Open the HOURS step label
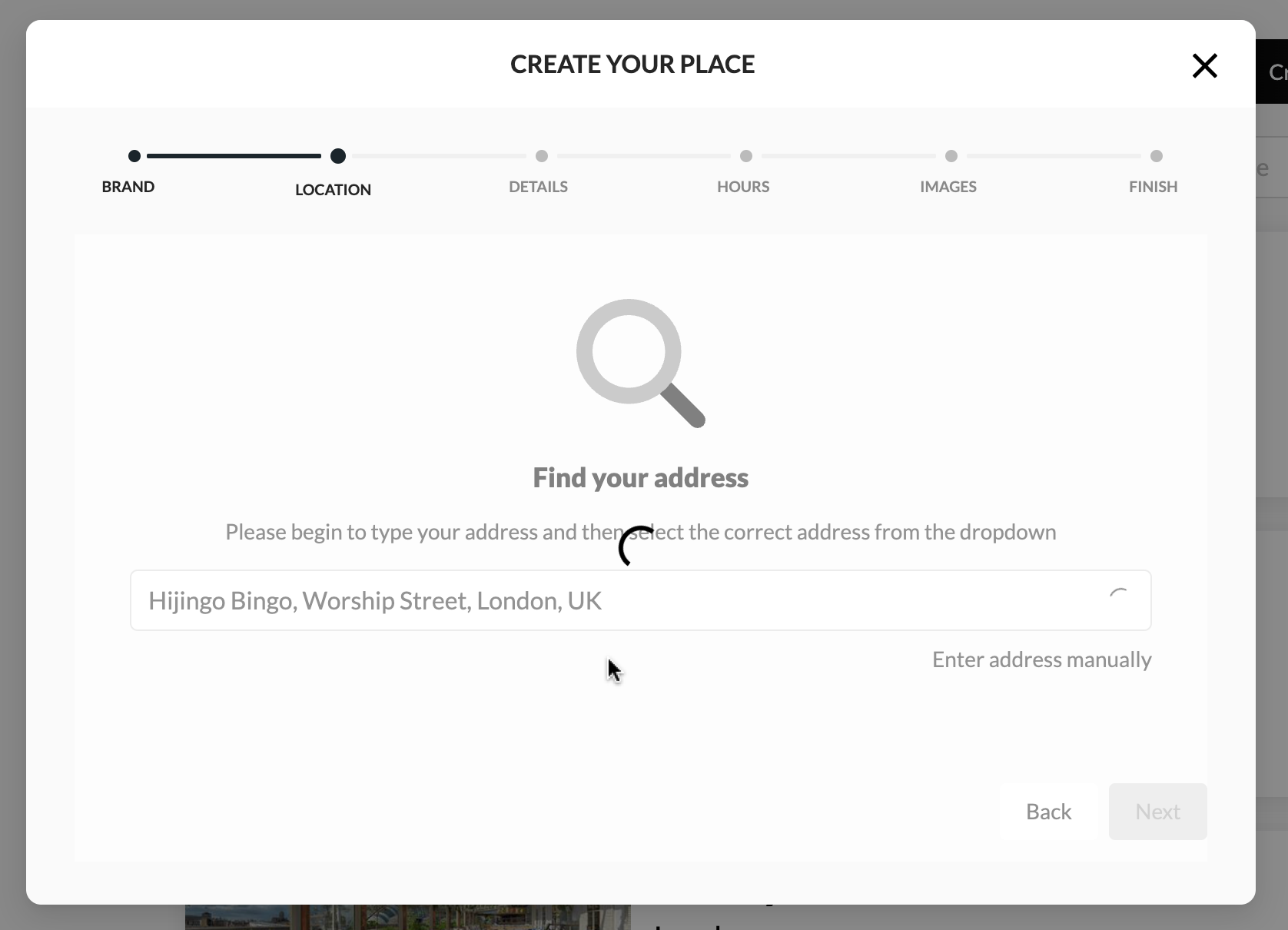 [743, 187]
